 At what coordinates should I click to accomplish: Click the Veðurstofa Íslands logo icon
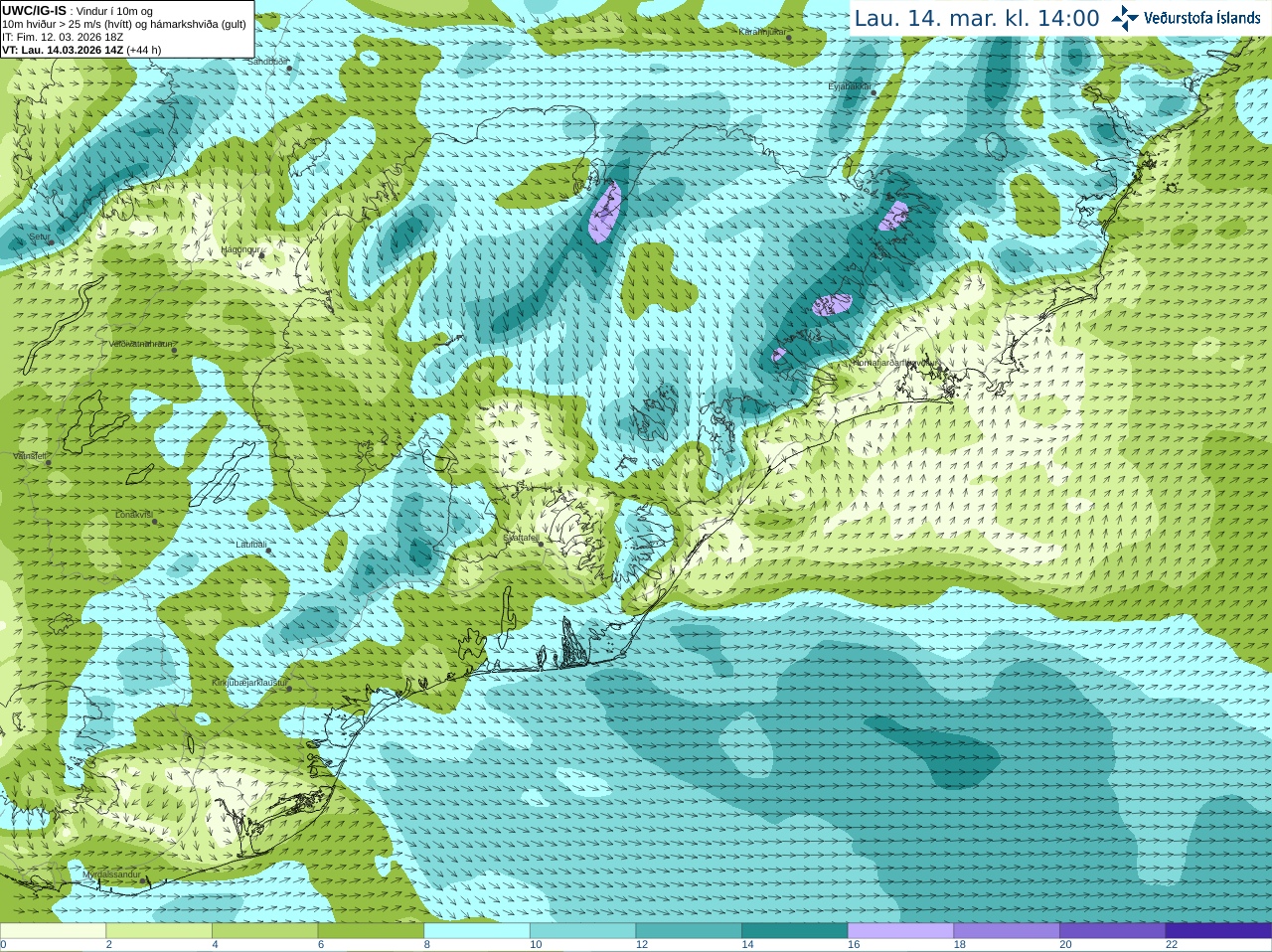1125,18
